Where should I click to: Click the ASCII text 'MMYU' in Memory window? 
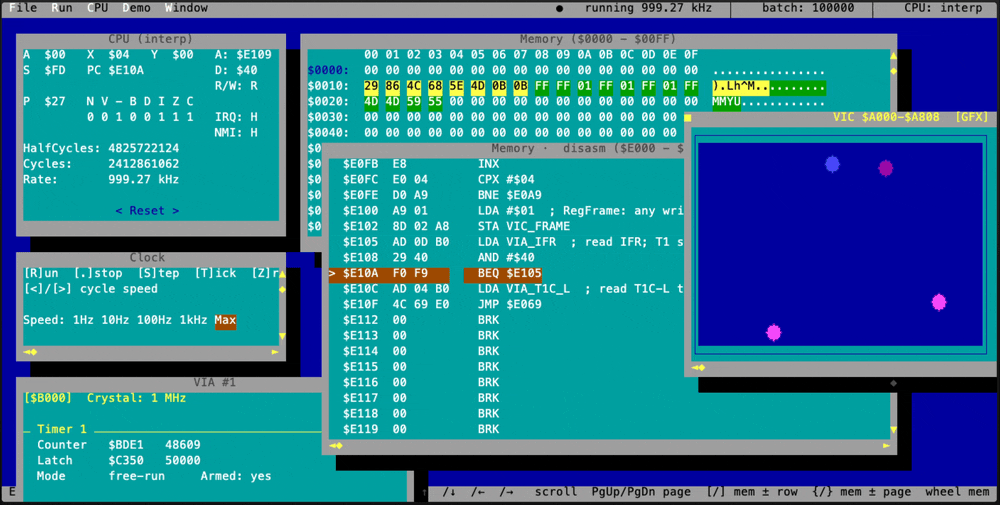tap(726, 101)
